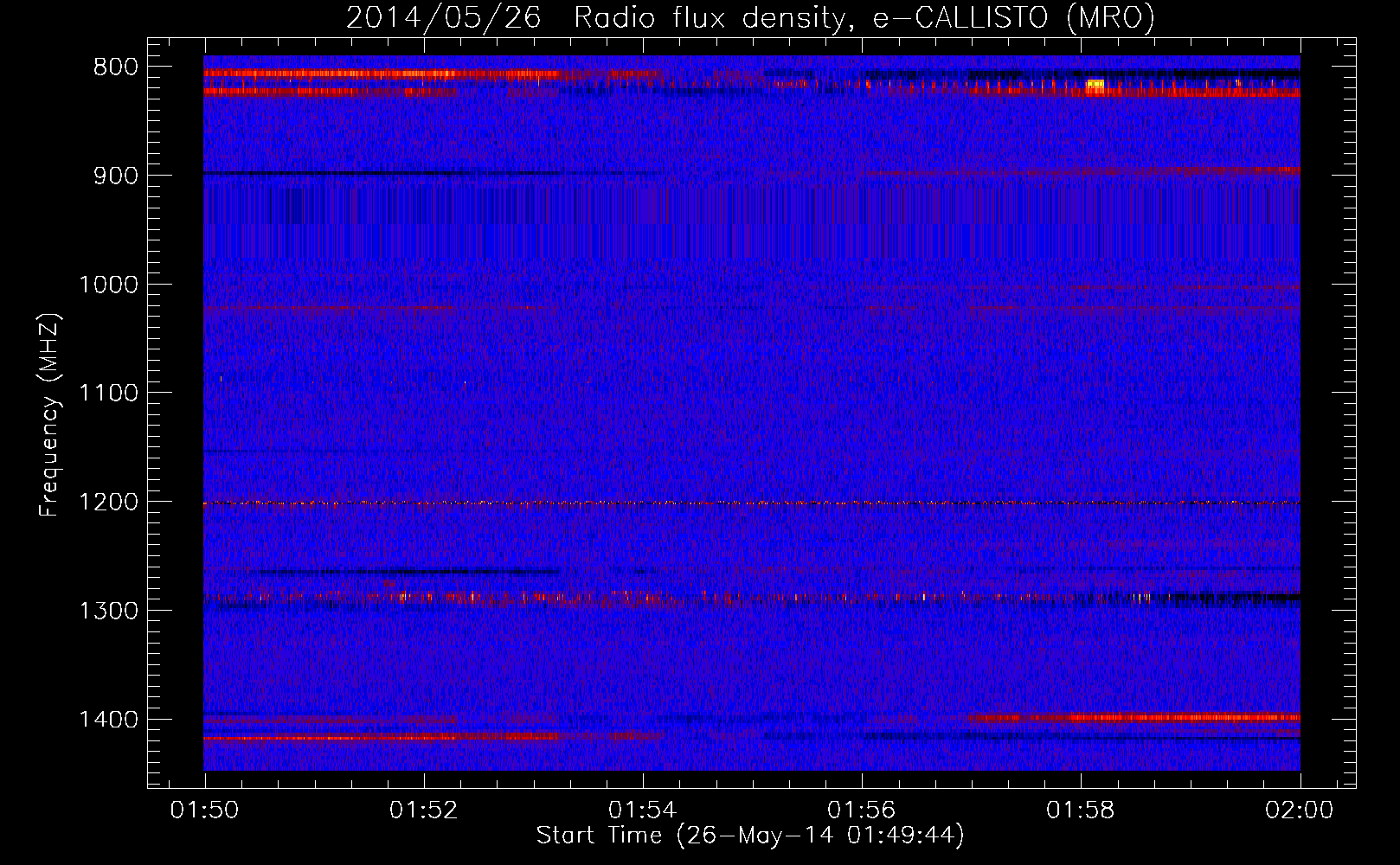Select the 1200 frequency tick label
Screen dimensions: 1400x865
click(108, 503)
